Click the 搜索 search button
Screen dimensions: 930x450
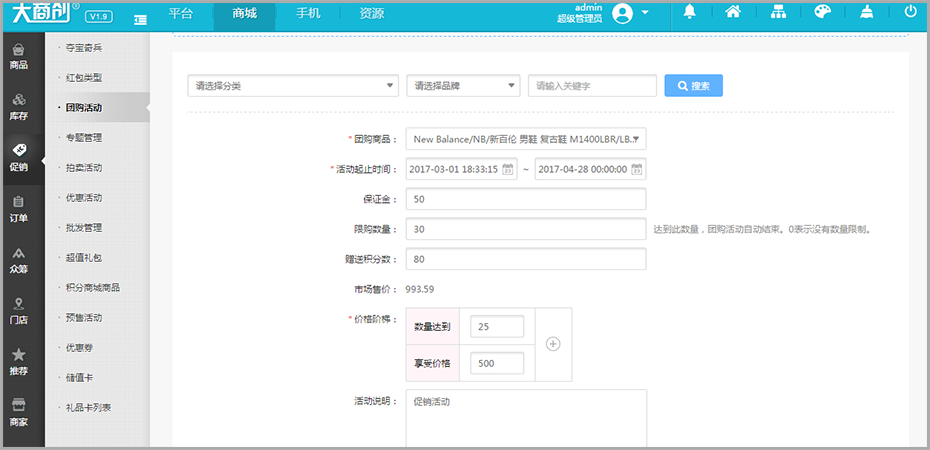[x=693, y=86]
